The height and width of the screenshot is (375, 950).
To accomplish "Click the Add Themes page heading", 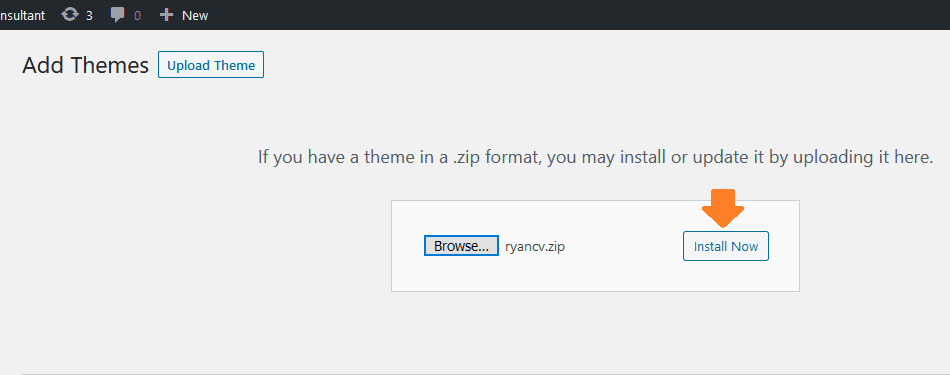I will (85, 65).
